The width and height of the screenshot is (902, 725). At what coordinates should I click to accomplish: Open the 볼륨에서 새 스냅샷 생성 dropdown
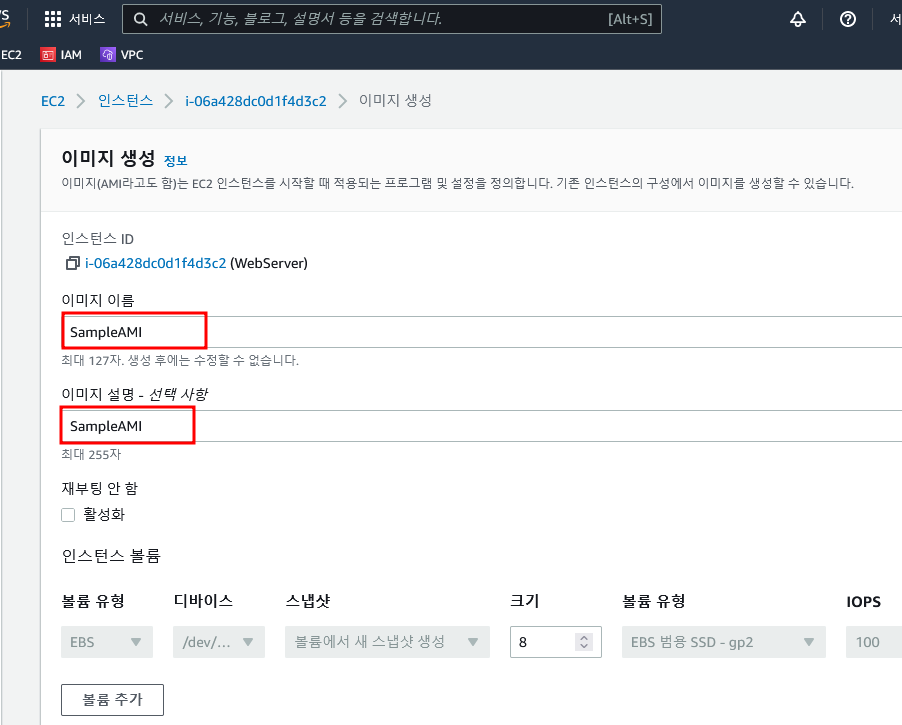coord(387,642)
